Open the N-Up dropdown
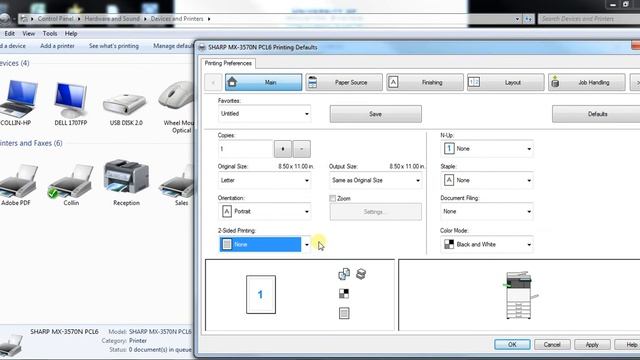 [487, 149]
